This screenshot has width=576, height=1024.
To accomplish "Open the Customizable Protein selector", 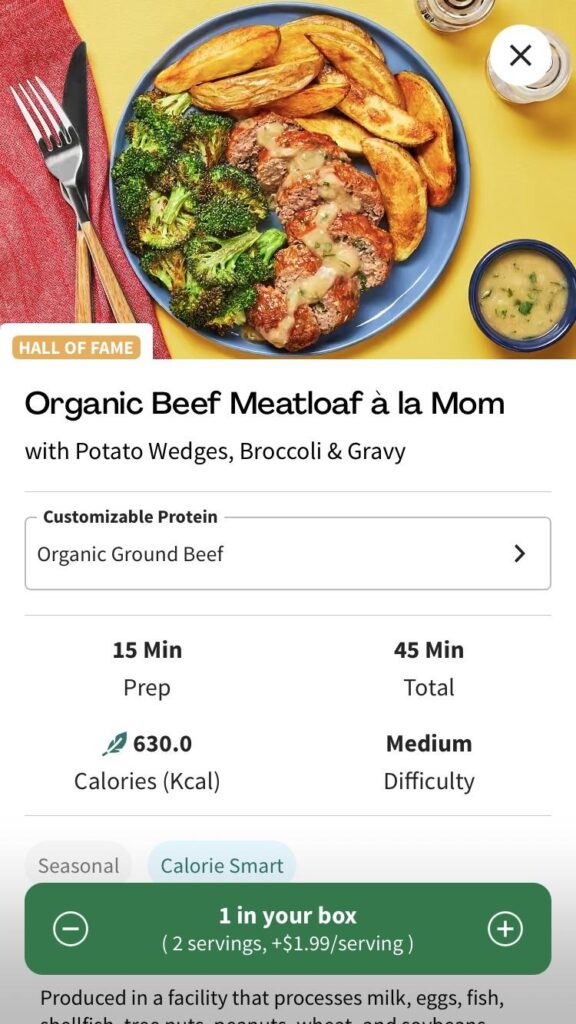I will 288,554.
